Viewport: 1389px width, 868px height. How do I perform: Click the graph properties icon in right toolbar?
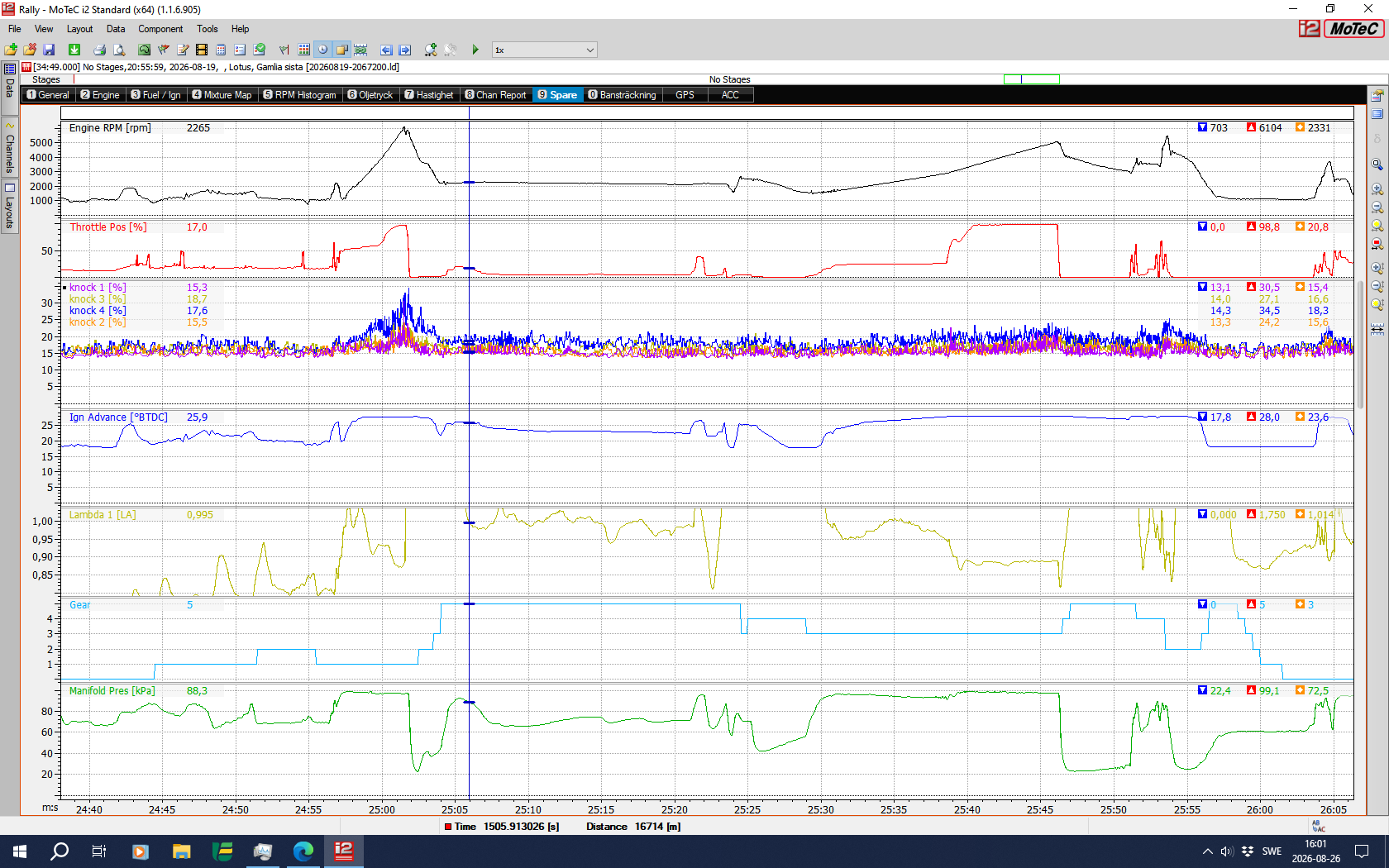coord(1377,95)
